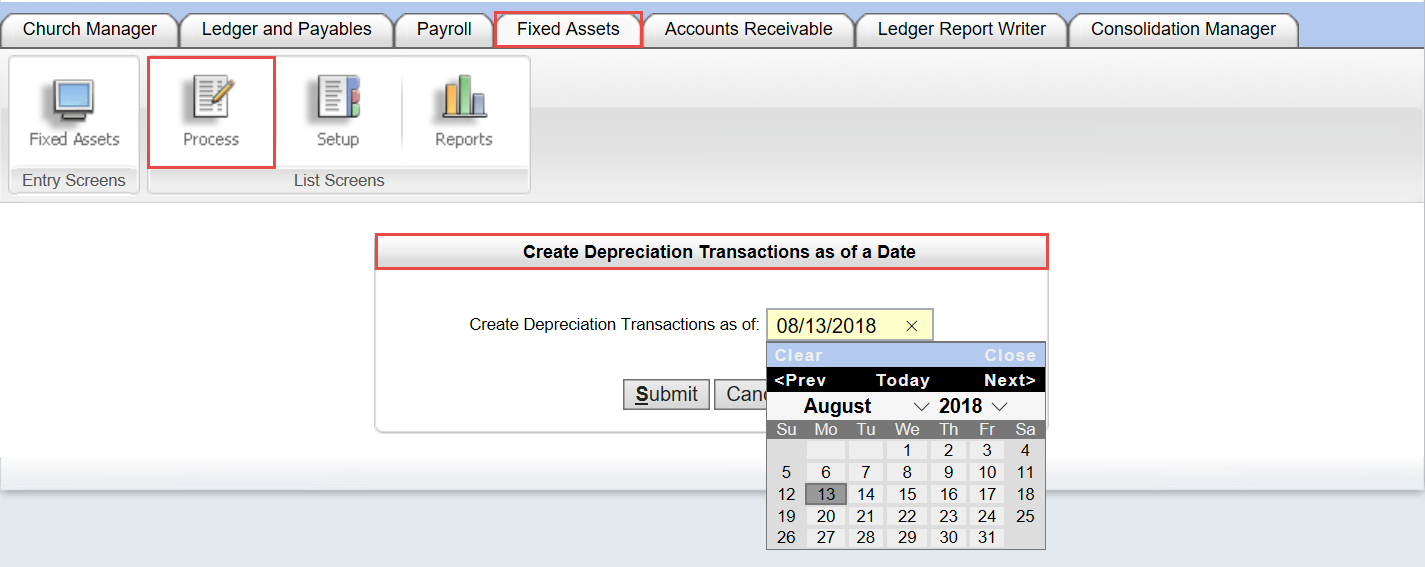Select August 18 in the calendar

pos(1025,495)
